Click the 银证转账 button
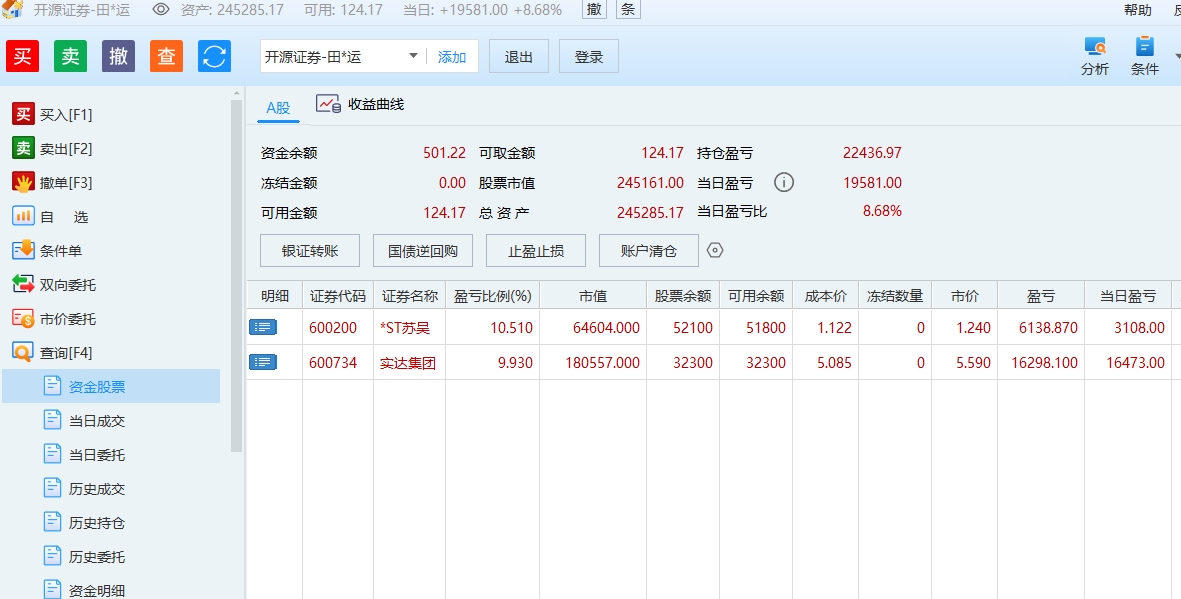Viewport: 1181px width, 599px height. pos(310,251)
